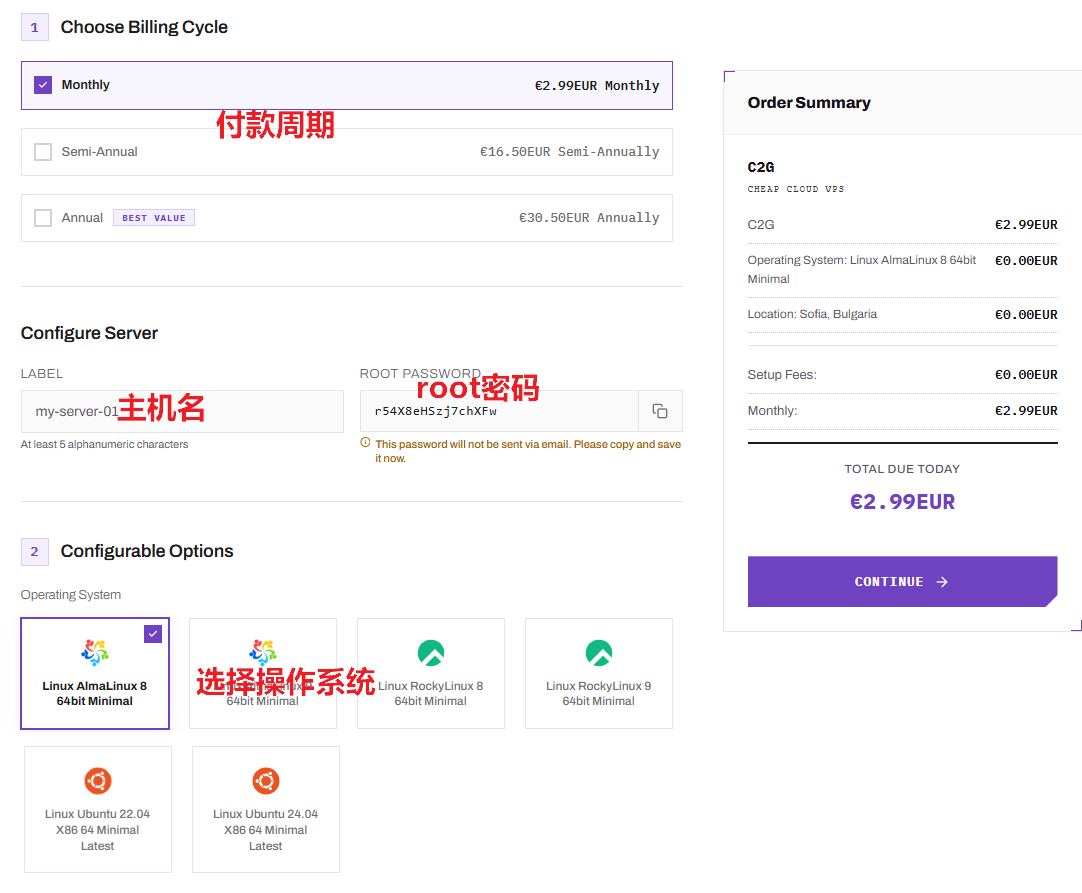Click the €16.50EUR Semi-Annually price
Screen dimensions: 1082x893
coord(570,152)
